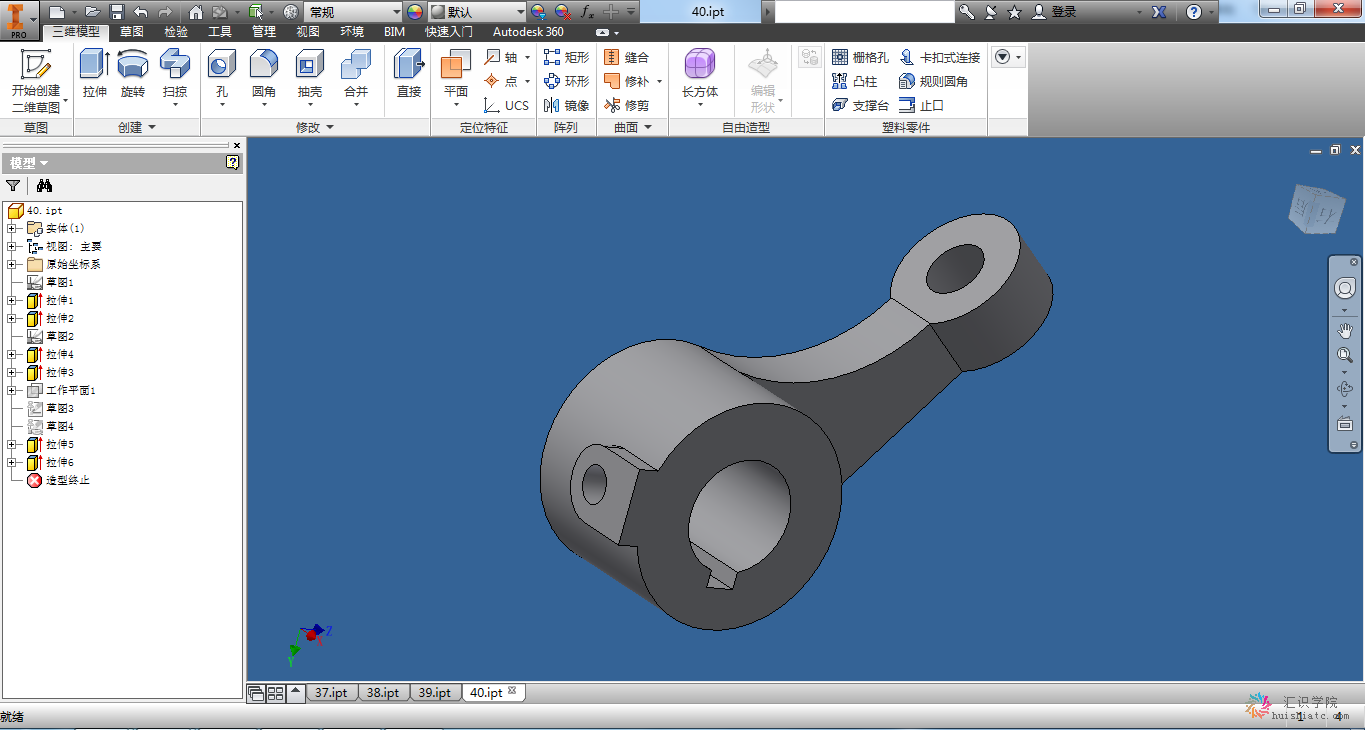Switch to the 视图 ribbon tab
Viewport: 1365px width, 730px height.
coord(308,32)
